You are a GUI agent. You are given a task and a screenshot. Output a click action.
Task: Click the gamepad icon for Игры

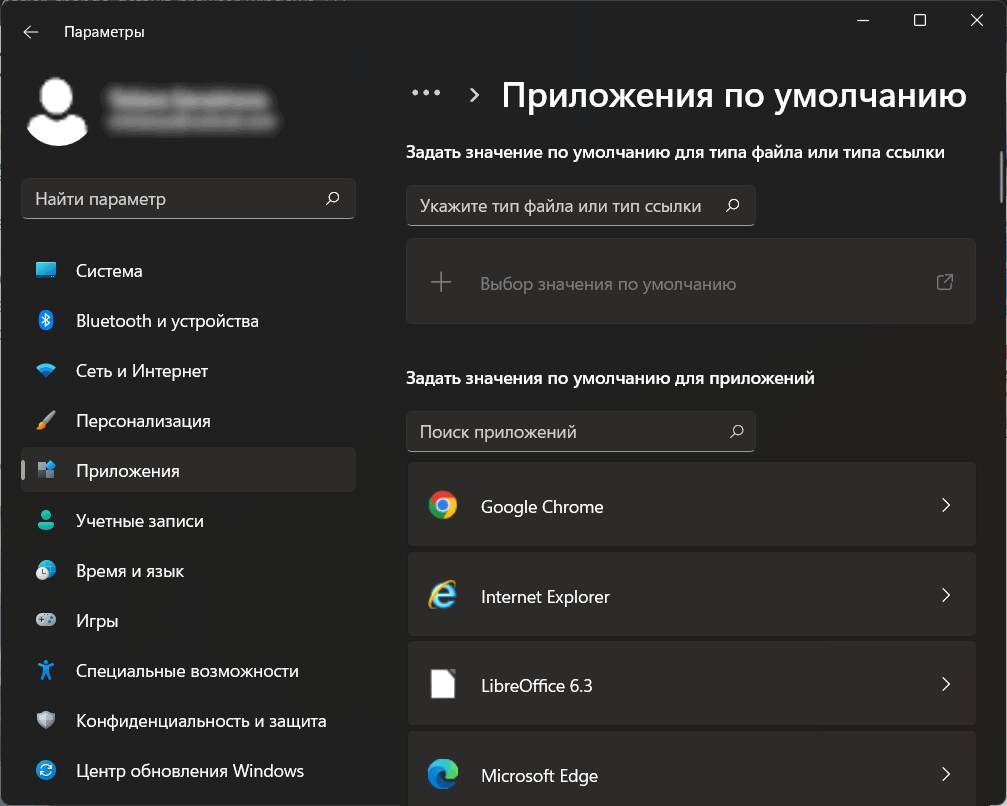[46, 620]
